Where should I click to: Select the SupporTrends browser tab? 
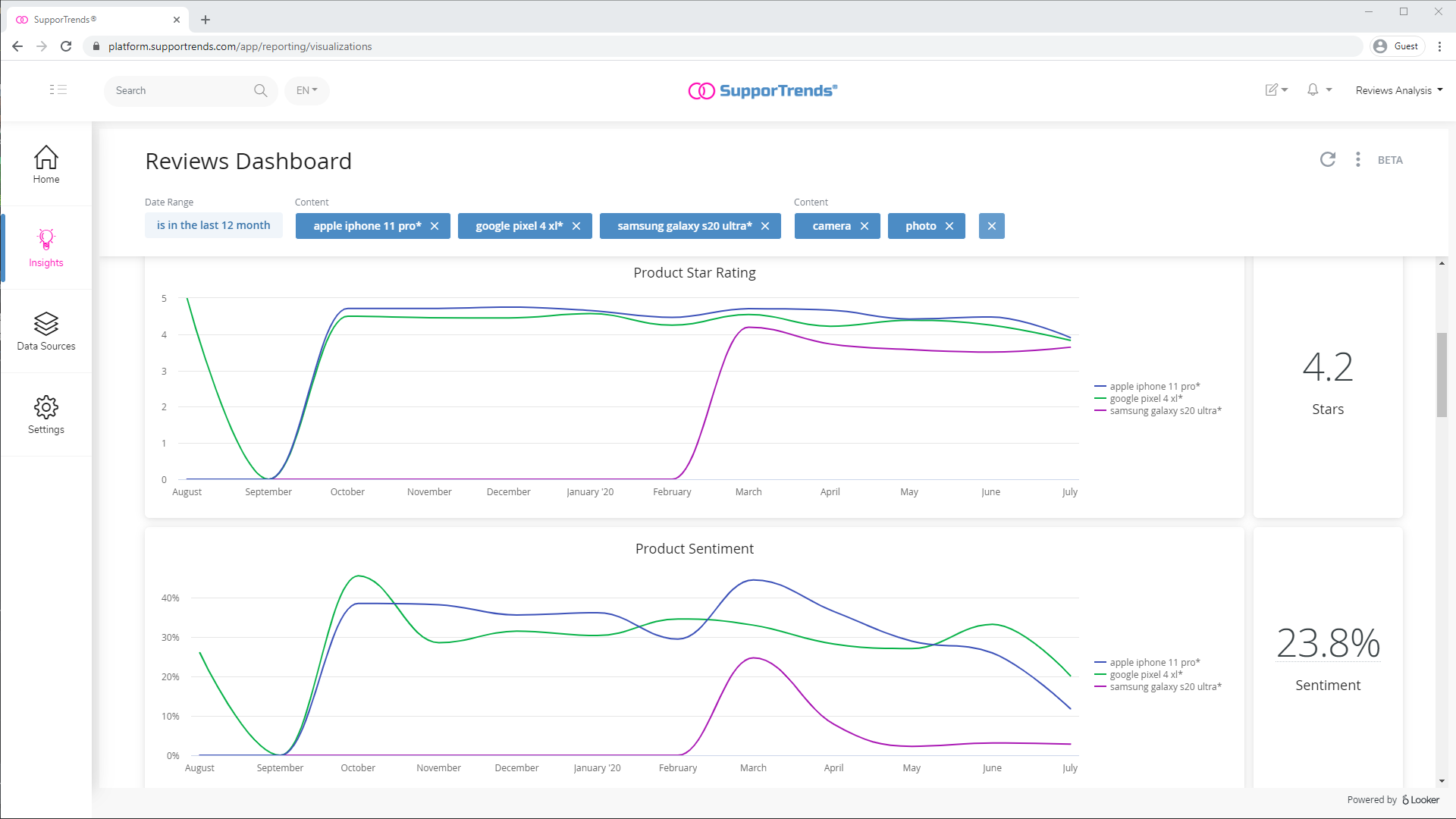[x=99, y=20]
